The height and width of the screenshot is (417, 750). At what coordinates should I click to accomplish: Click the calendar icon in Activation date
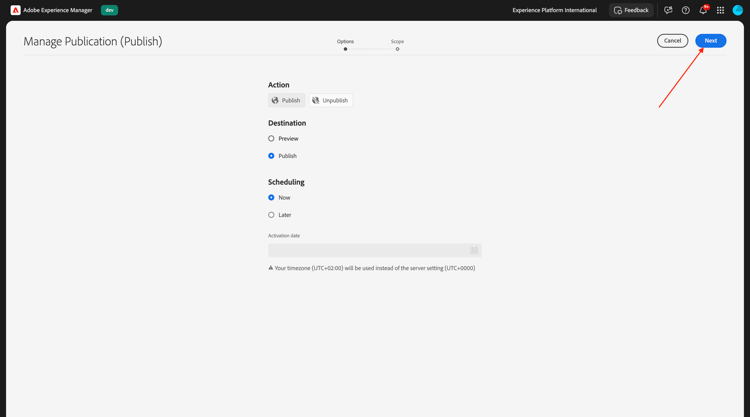click(474, 251)
